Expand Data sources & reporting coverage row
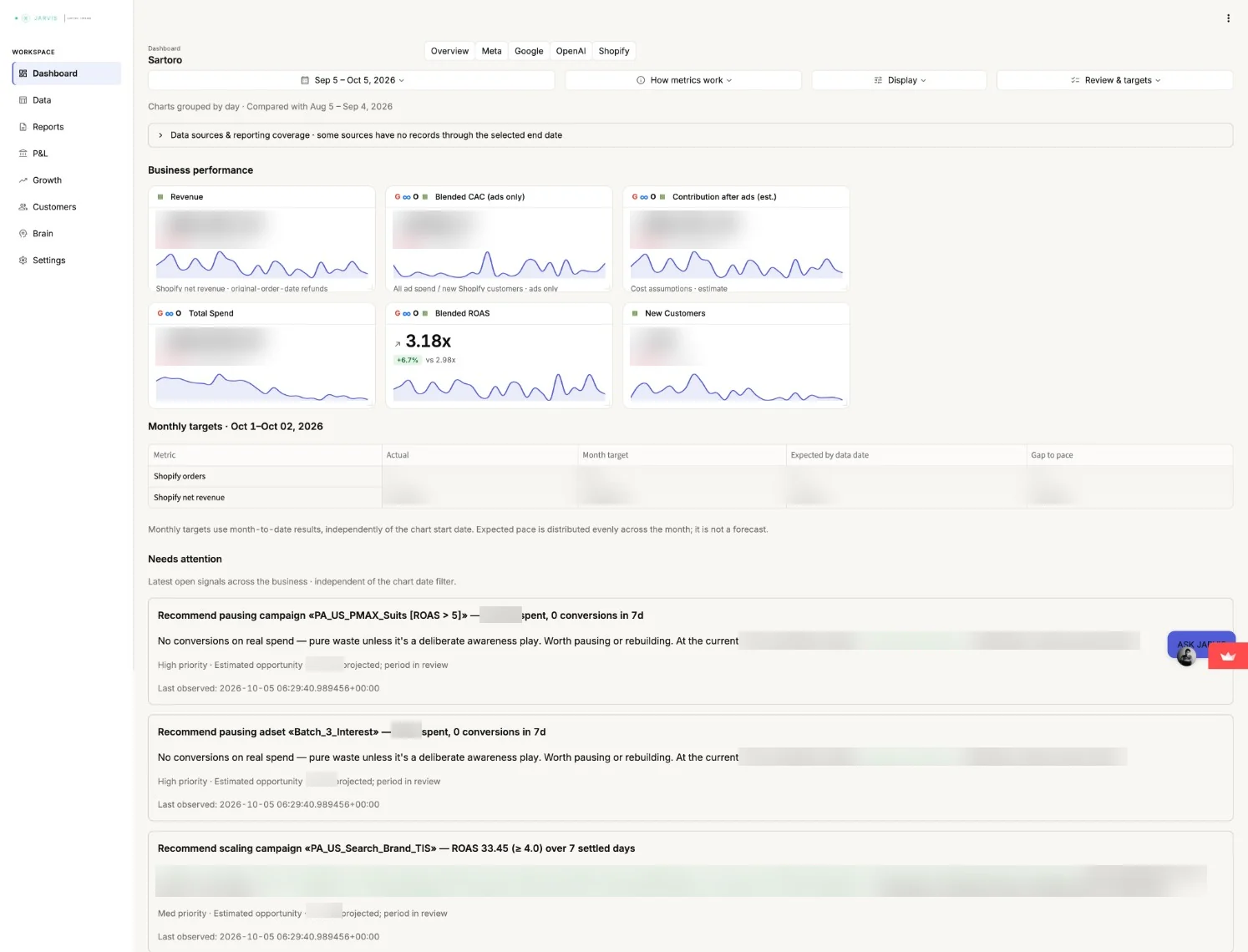 tap(690, 135)
